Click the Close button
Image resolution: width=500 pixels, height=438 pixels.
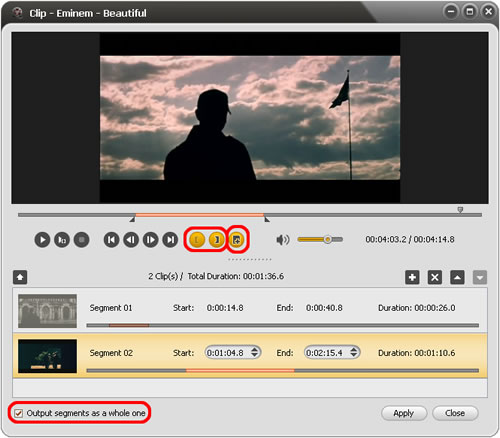coord(455,413)
